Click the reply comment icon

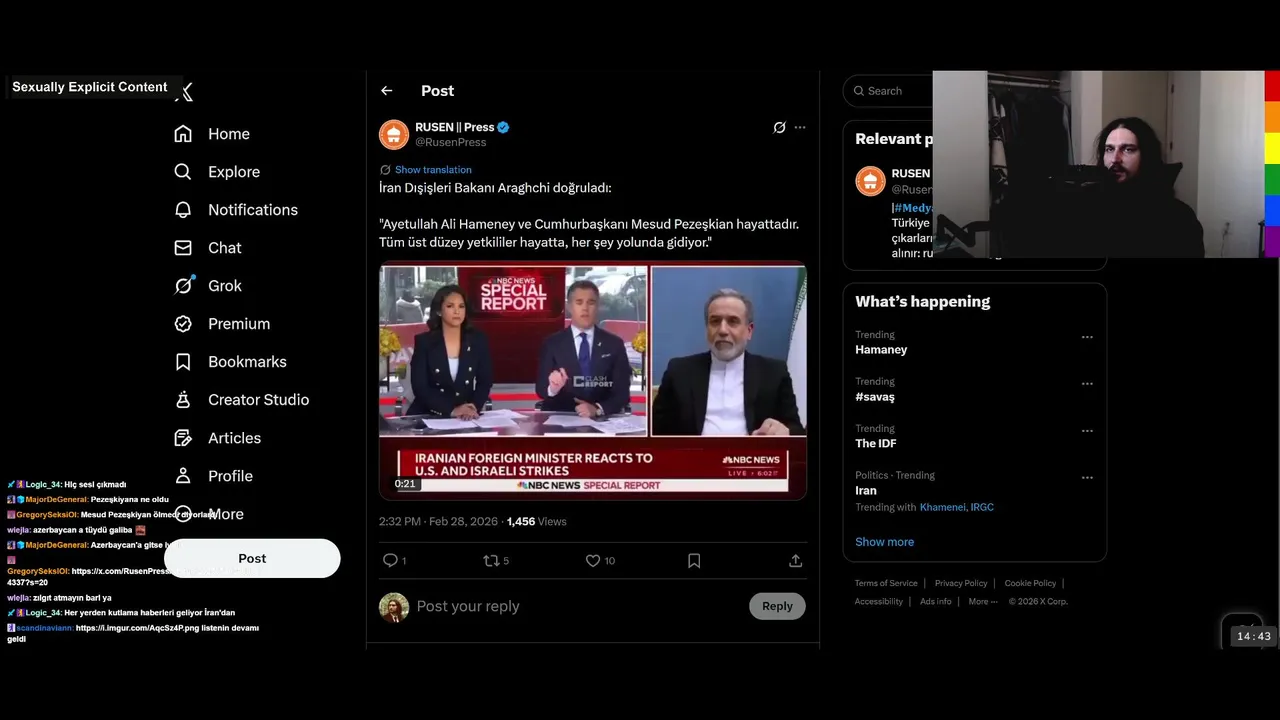pyautogui.click(x=390, y=561)
